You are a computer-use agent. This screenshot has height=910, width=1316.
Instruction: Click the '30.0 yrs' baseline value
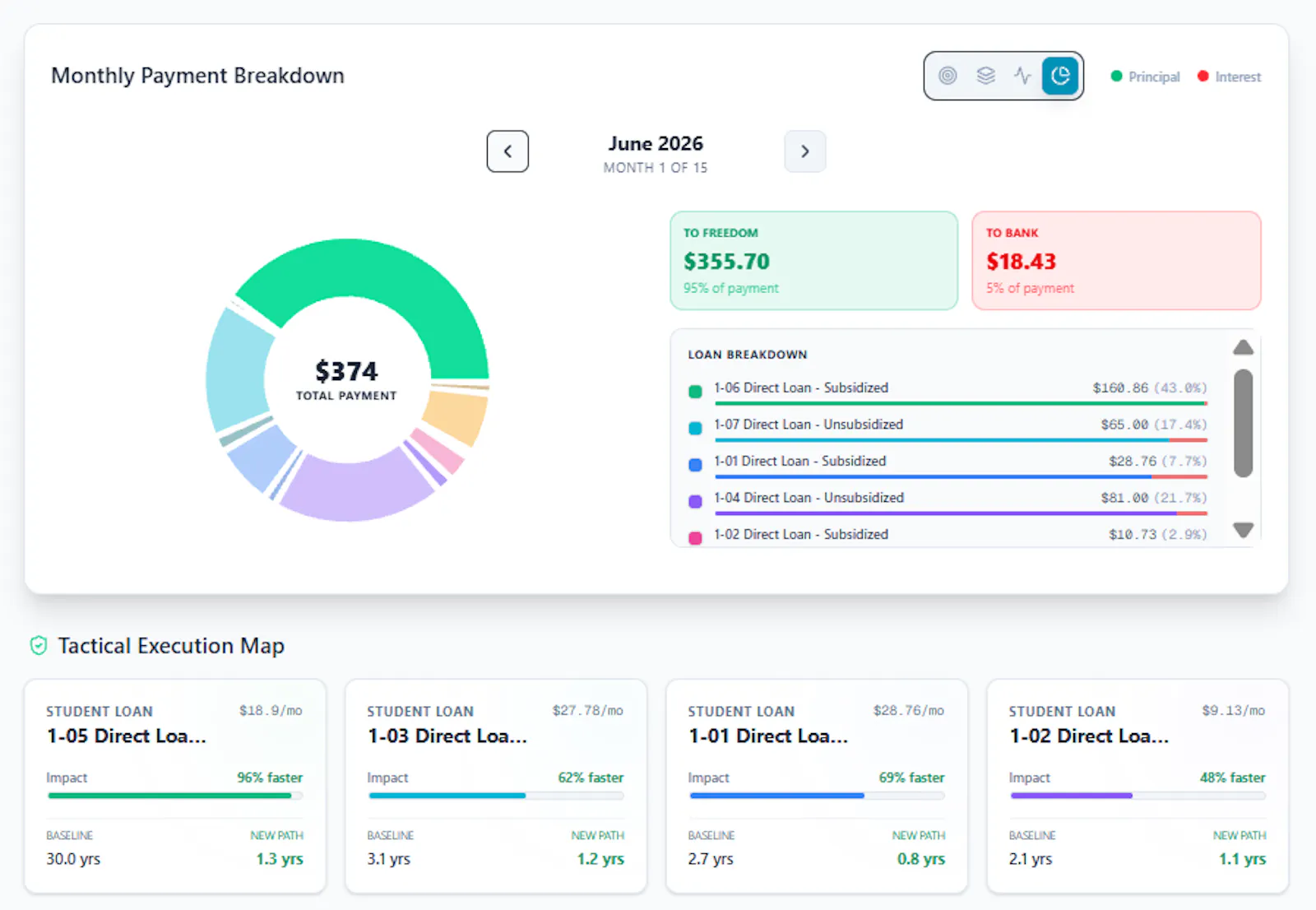point(73,859)
